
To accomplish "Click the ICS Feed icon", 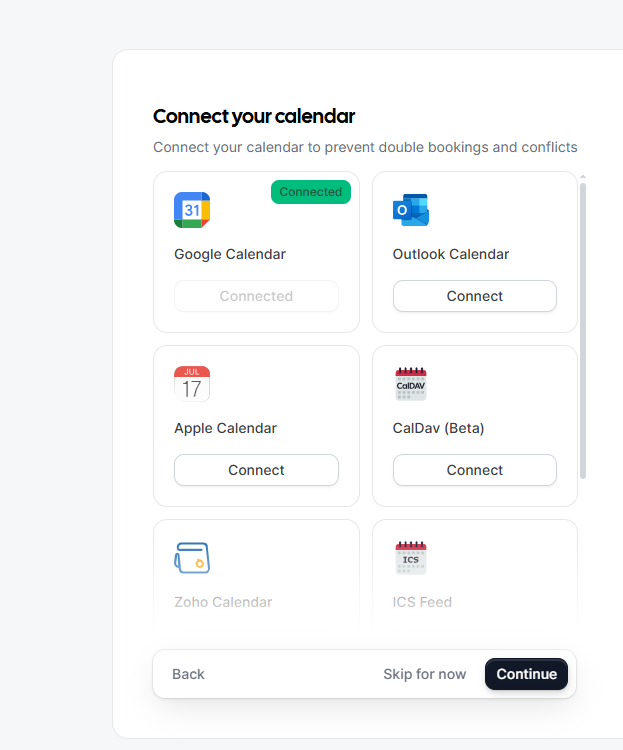I will coord(411,558).
